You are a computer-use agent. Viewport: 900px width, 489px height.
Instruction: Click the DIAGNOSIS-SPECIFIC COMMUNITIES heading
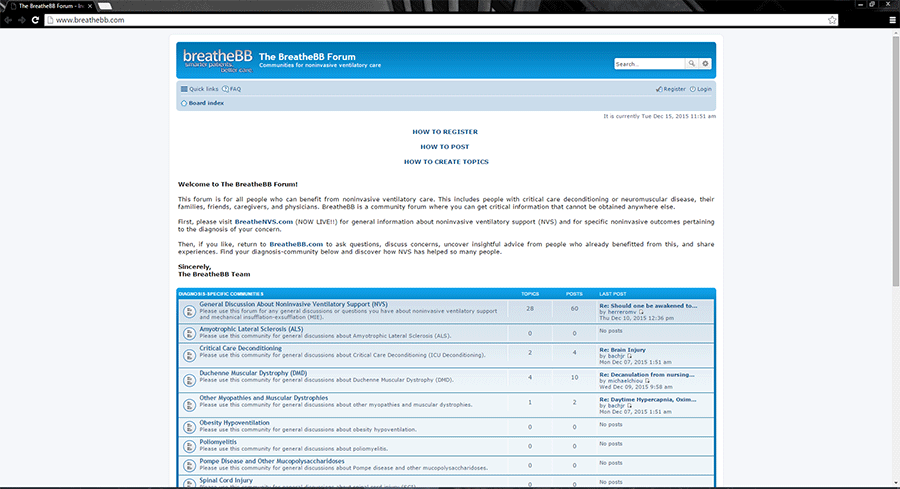point(221,294)
